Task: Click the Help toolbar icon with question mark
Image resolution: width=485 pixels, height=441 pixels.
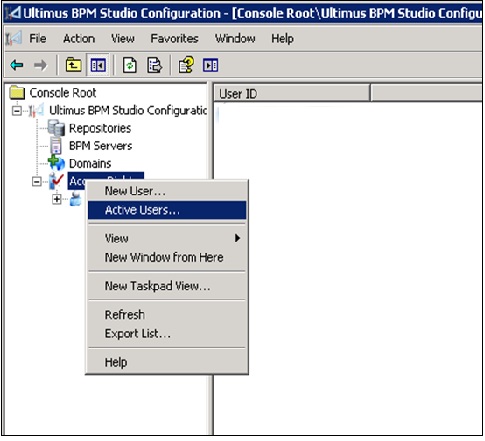Action: click(x=186, y=65)
